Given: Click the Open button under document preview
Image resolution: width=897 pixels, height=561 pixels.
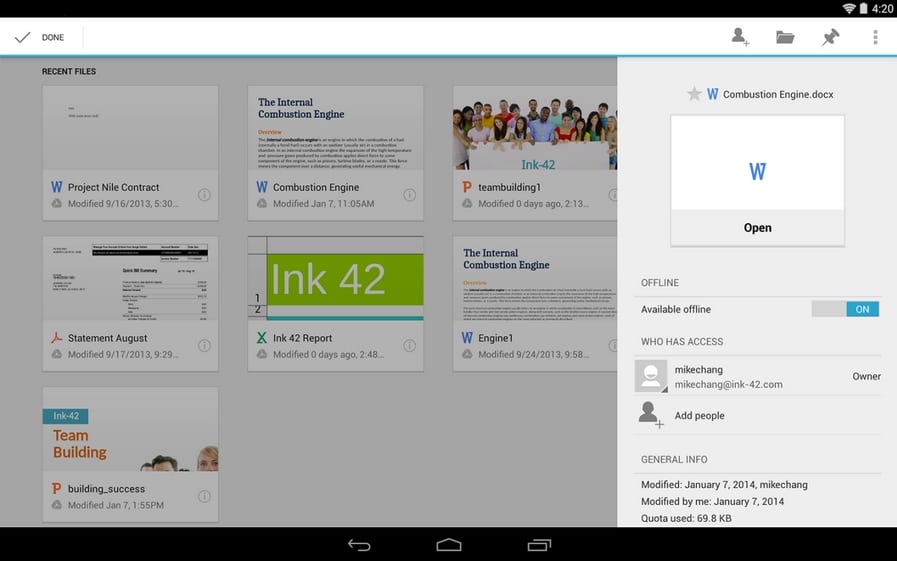Looking at the screenshot, I should coord(757,228).
